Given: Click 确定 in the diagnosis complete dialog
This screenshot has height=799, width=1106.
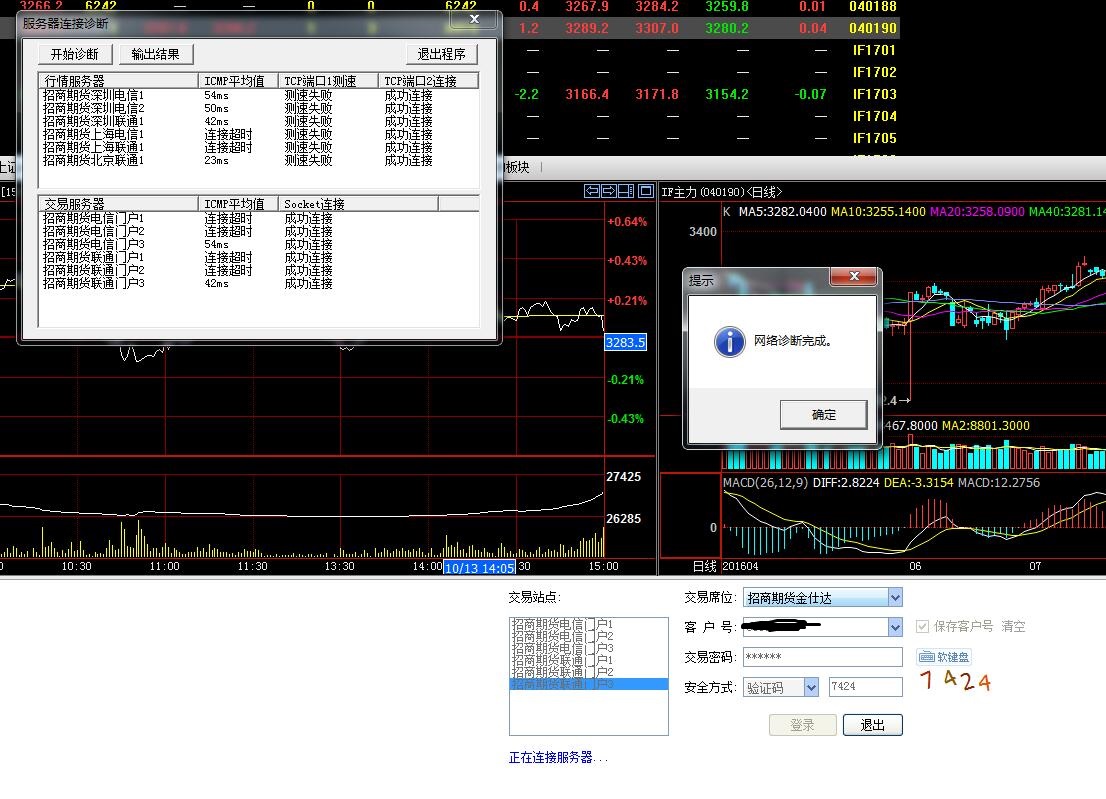Looking at the screenshot, I should [x=823, y=415].
